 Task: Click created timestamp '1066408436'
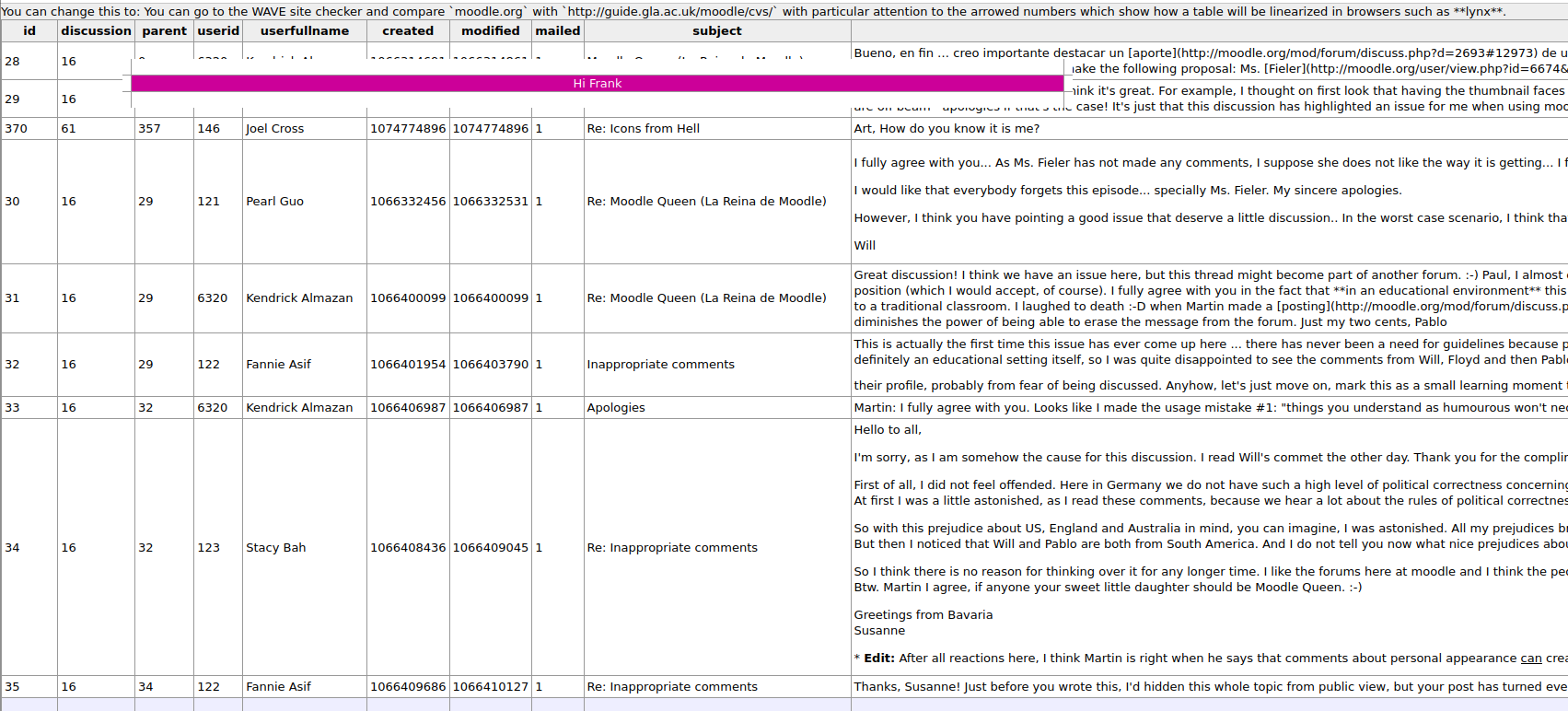[x=408, y=547]
